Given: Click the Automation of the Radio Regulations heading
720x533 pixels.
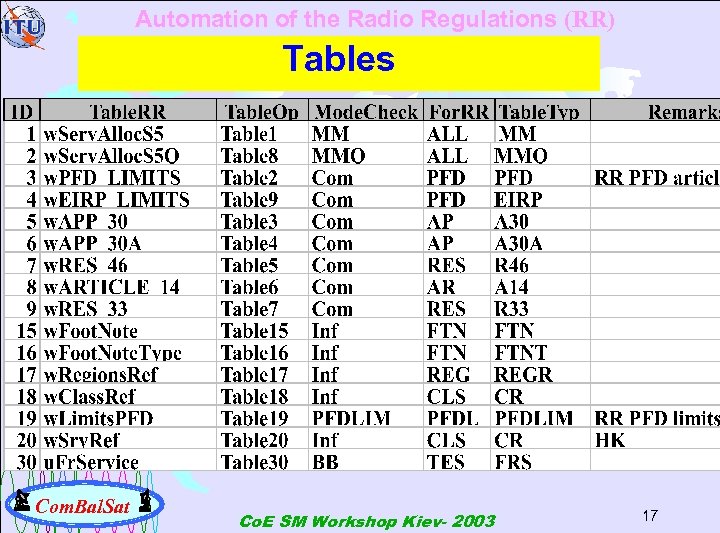Looking at the screenshot, I should point(375,19).
